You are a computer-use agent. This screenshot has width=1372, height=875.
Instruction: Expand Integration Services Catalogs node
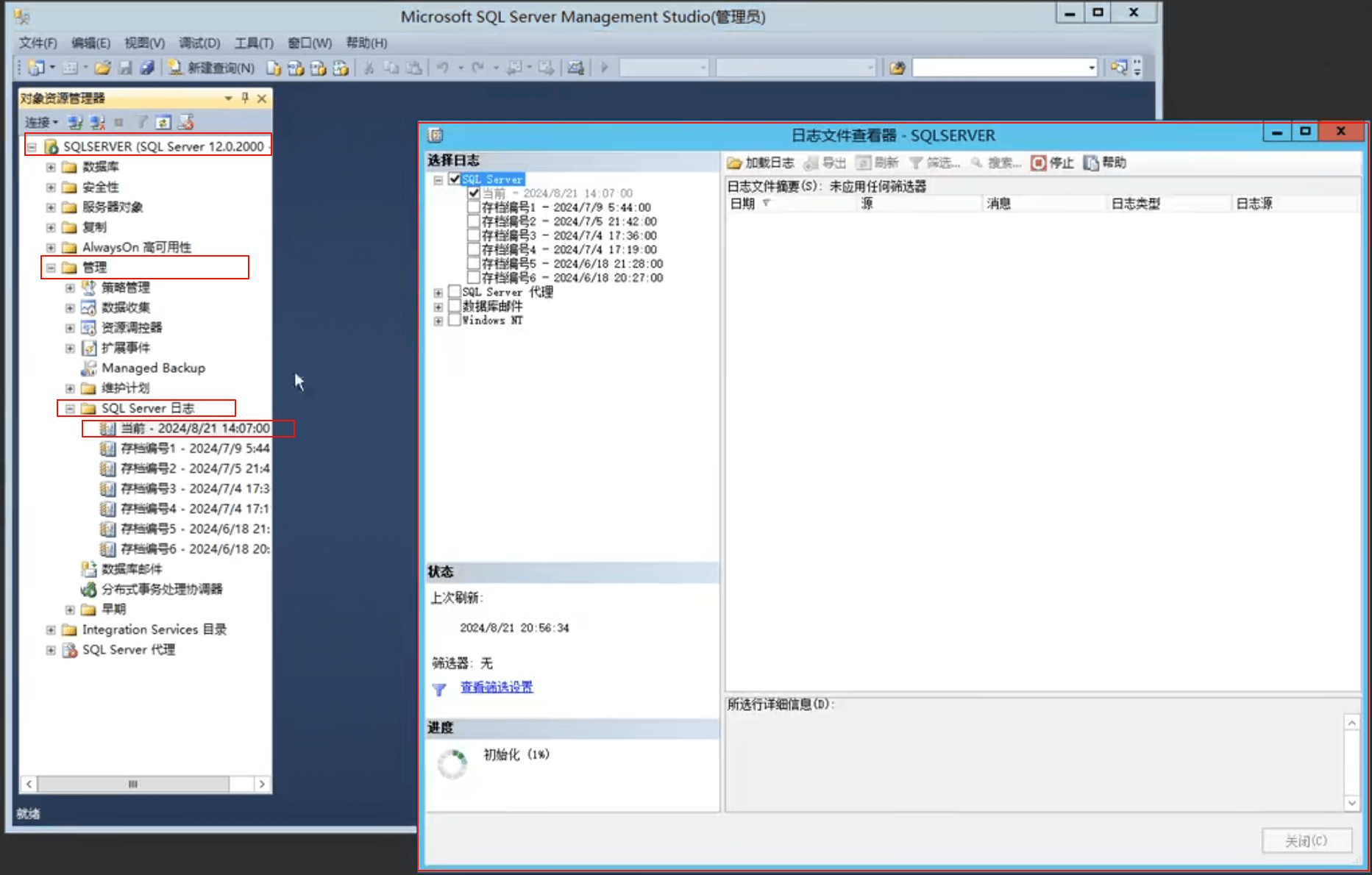coord(51,629)
